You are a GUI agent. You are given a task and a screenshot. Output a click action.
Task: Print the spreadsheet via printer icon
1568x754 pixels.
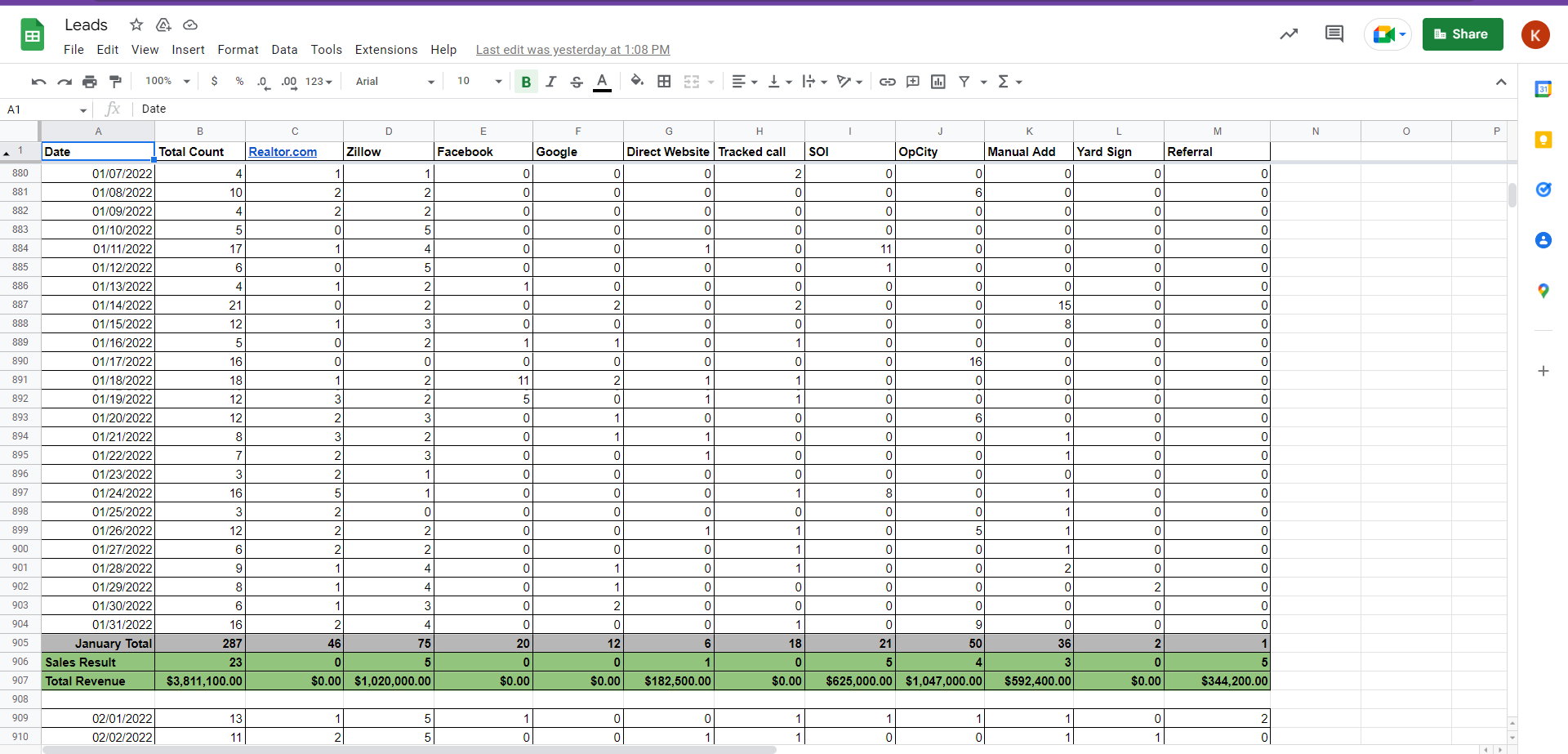pos(90,82)
